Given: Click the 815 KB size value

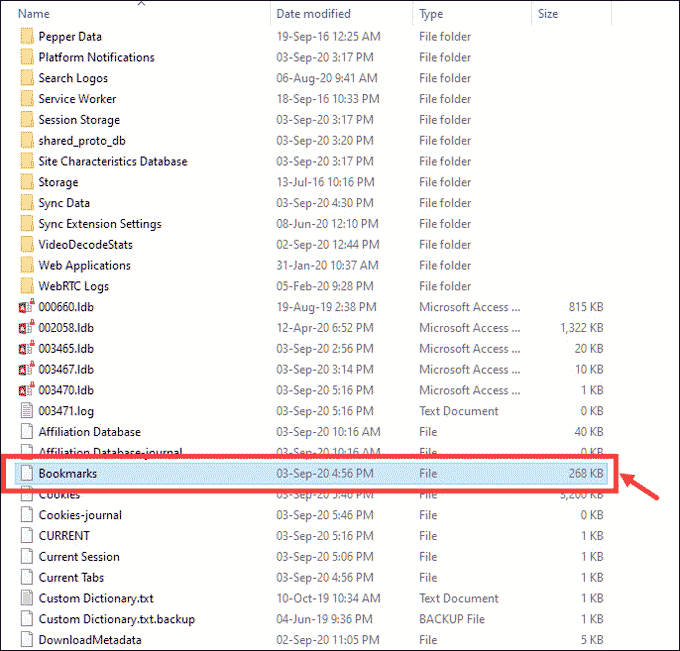Looking at the screenshot, I should (x=586, y=307).
